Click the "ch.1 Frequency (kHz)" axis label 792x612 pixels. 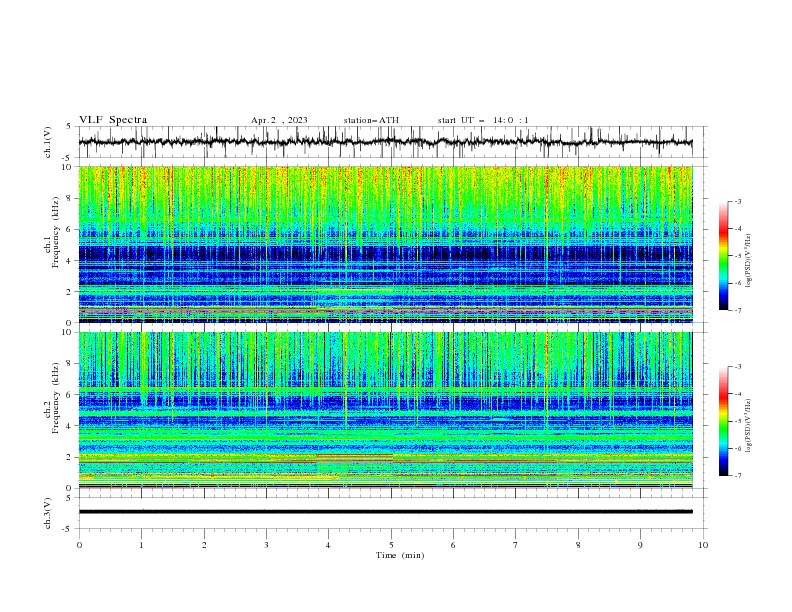[x=51, y=230]
